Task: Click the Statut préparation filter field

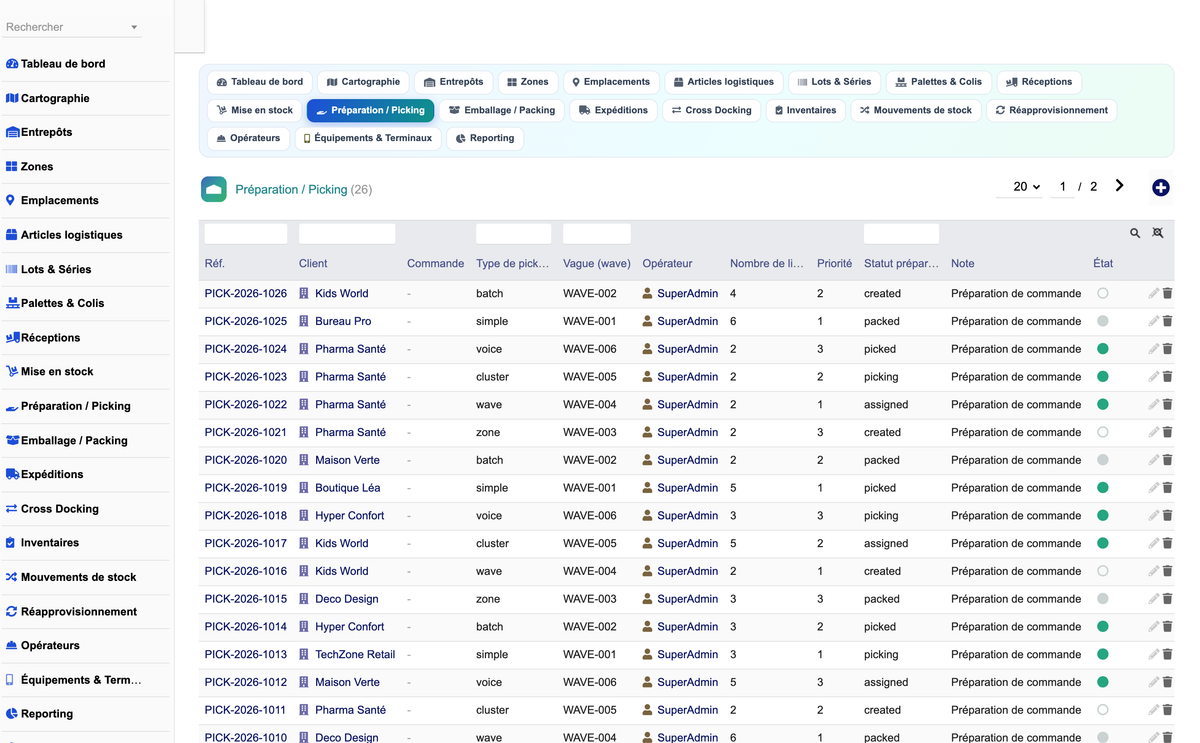Action: [901, 234]
